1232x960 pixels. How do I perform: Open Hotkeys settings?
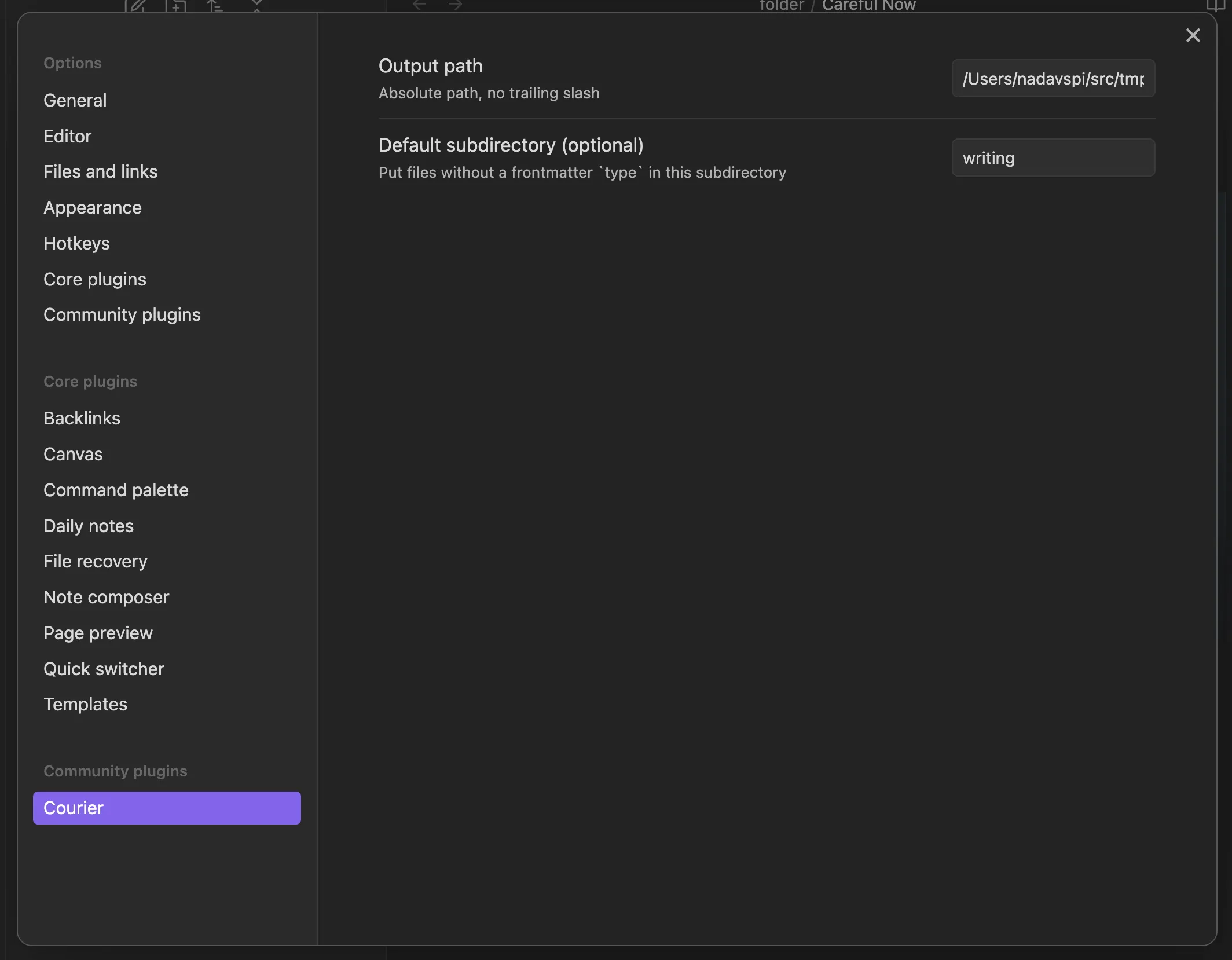point(167,243)
